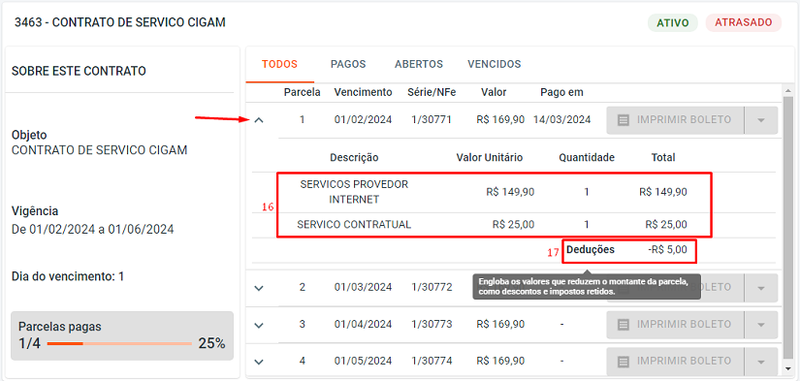This screenshot has width=800, height=381.
Task: Click payment date 14/03/2024
Action: (x=562, y=120)
